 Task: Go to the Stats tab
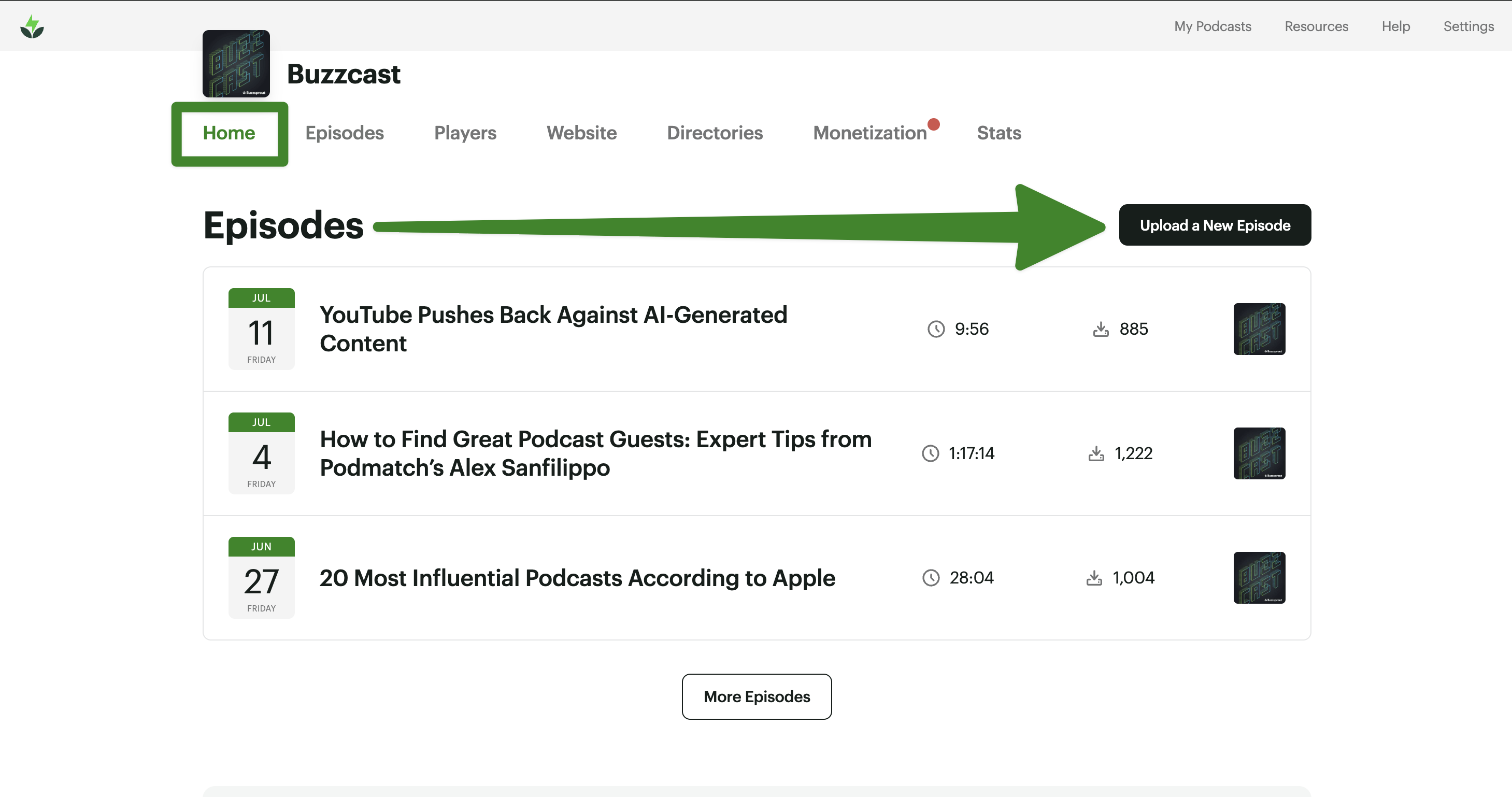999,133
